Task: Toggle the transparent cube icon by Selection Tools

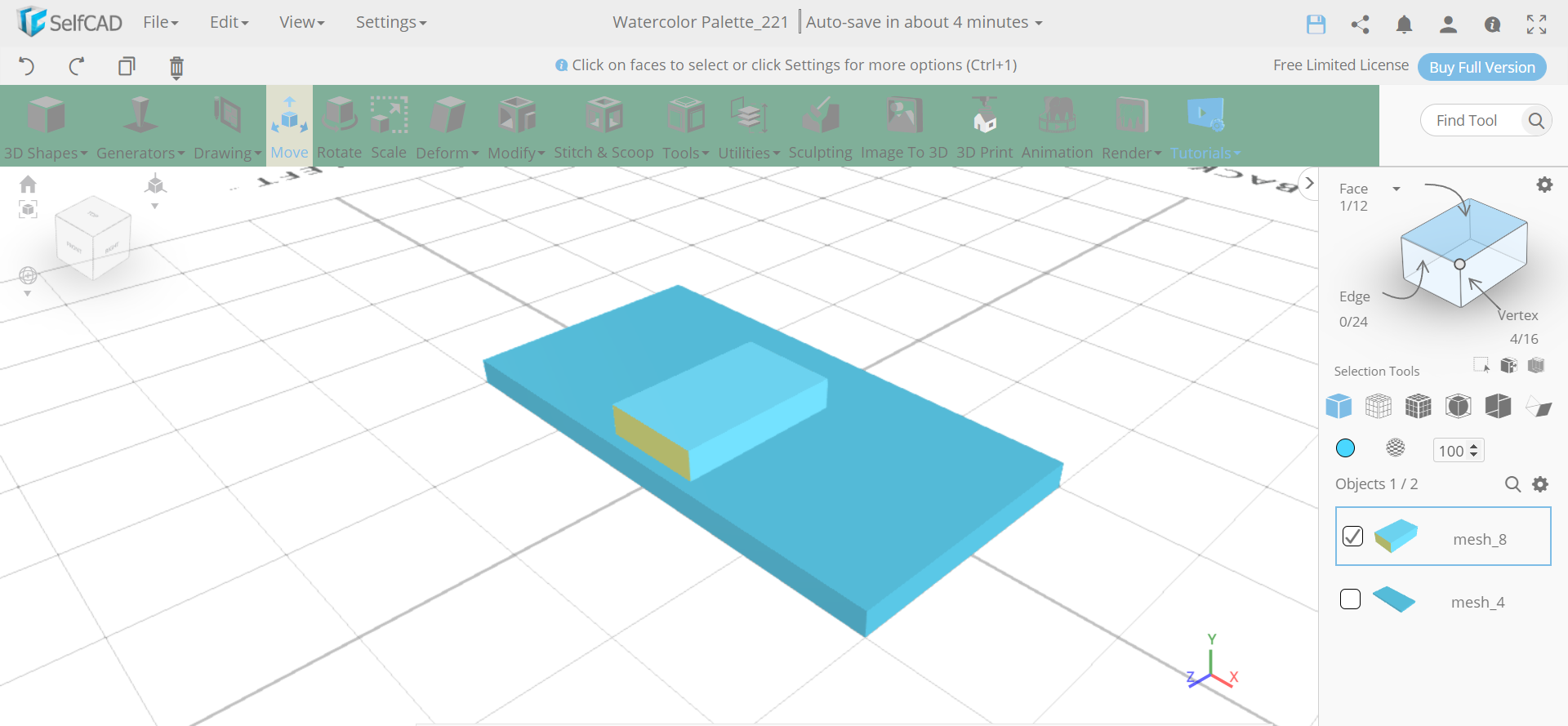Action: (x=1536, y=365)
